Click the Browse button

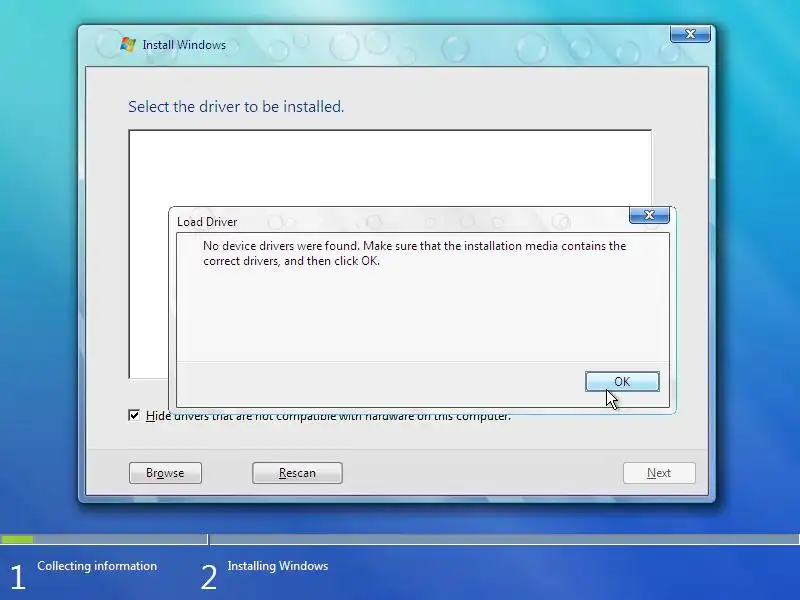click(165, 473)
